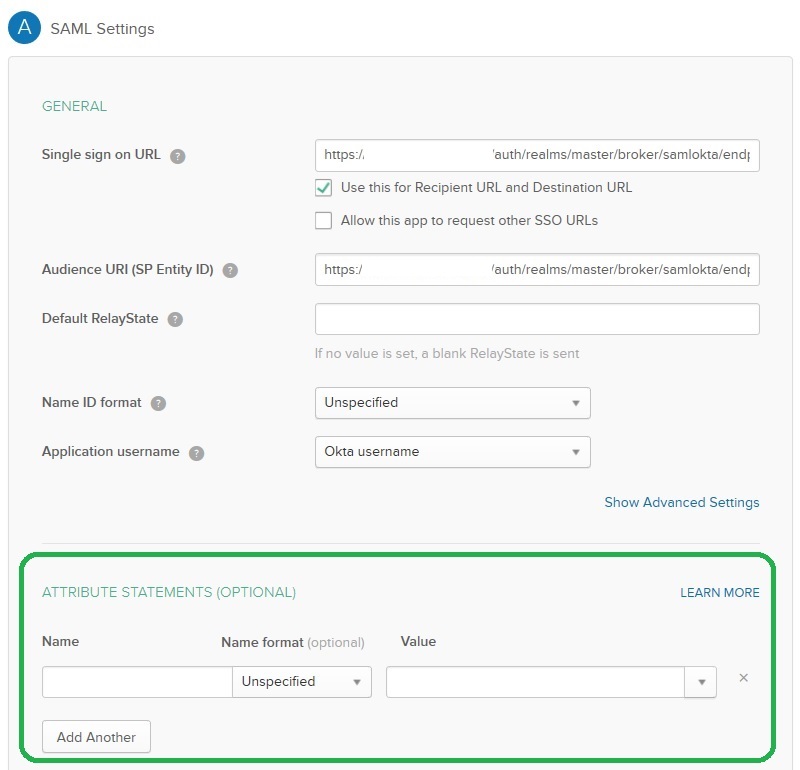
Task: Open the LEARN MORE link
Action: point(719,593)
